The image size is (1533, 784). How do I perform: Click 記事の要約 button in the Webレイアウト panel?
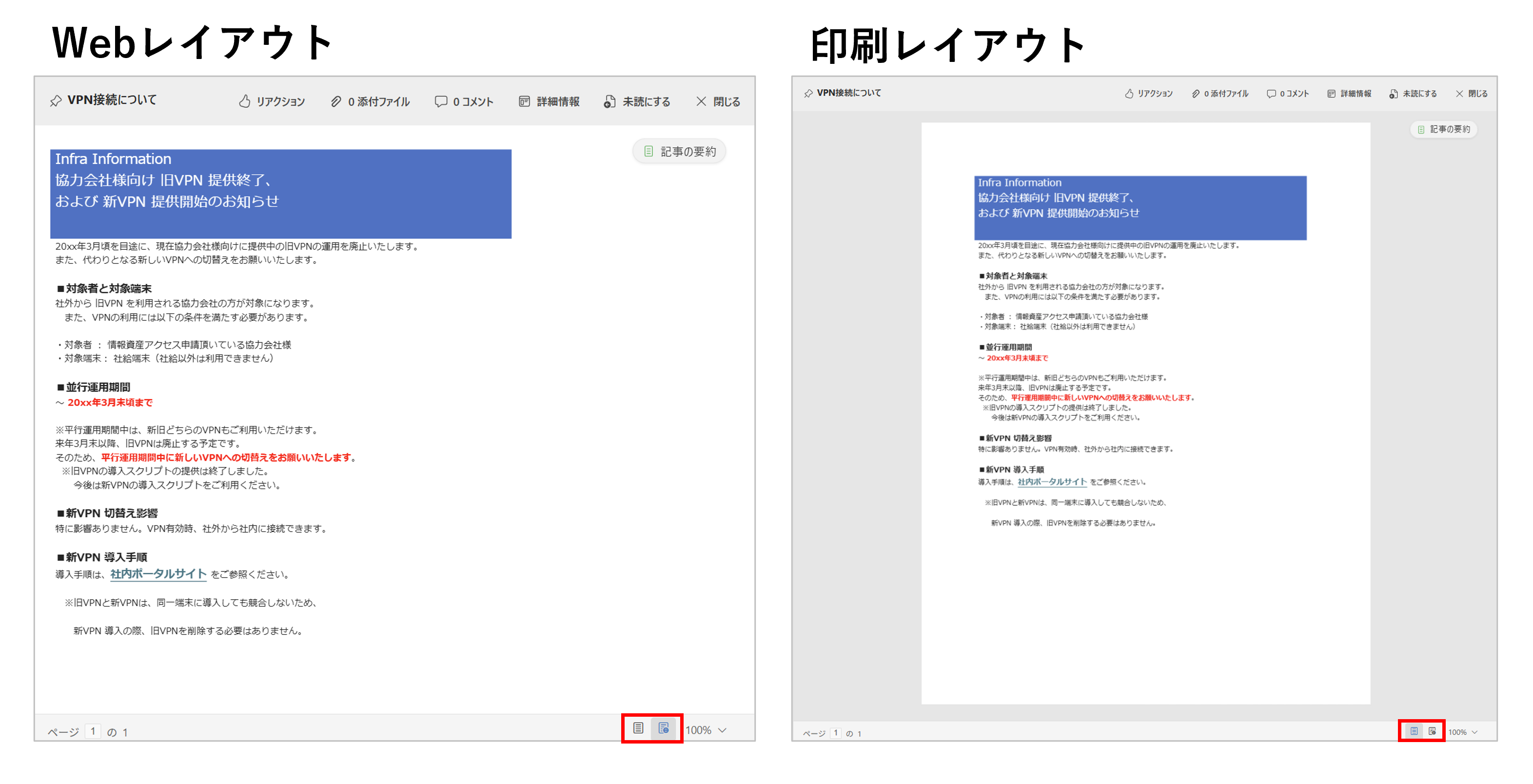[x=680, y=151]
